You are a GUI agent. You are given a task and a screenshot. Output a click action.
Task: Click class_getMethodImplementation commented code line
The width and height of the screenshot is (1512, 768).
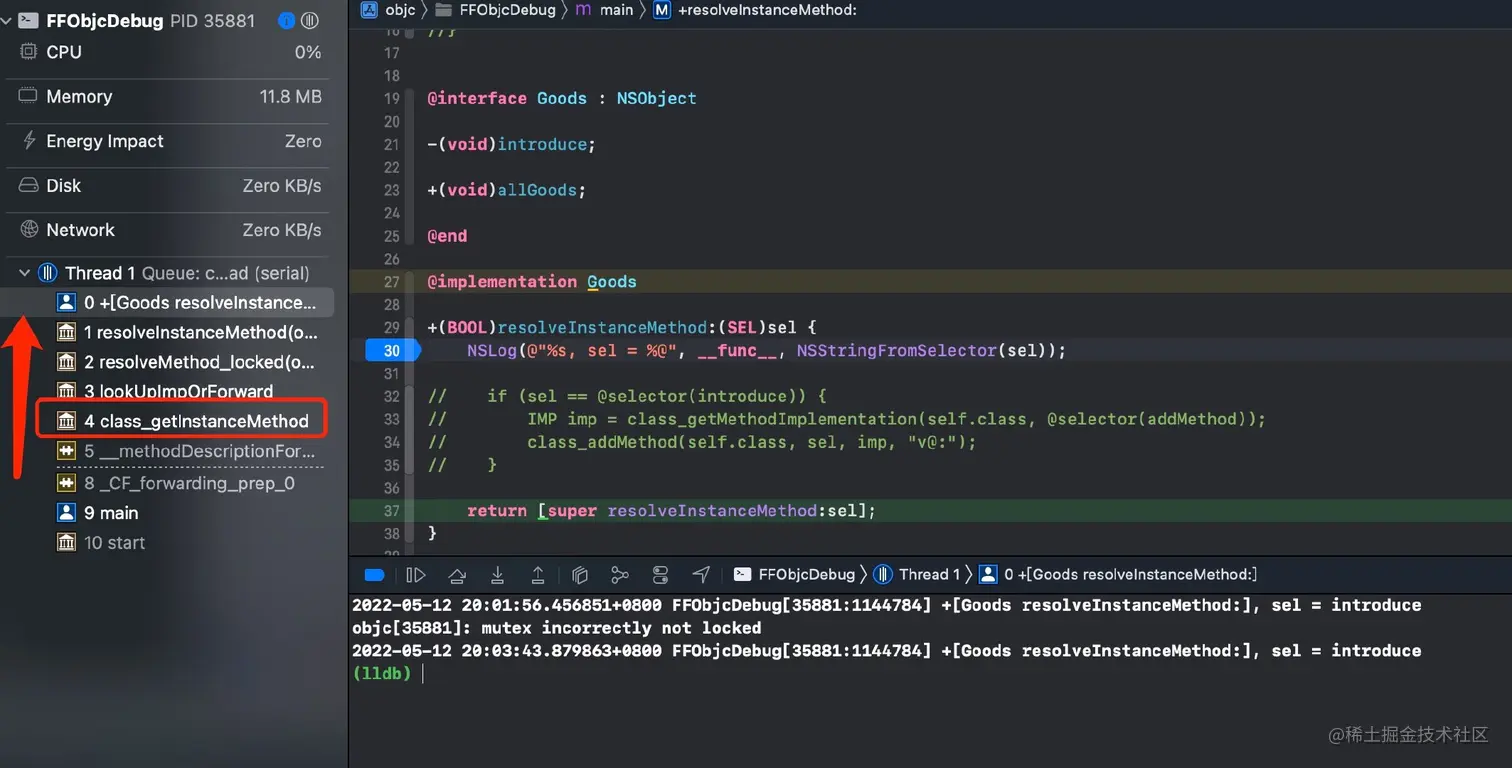coord(846,419)
